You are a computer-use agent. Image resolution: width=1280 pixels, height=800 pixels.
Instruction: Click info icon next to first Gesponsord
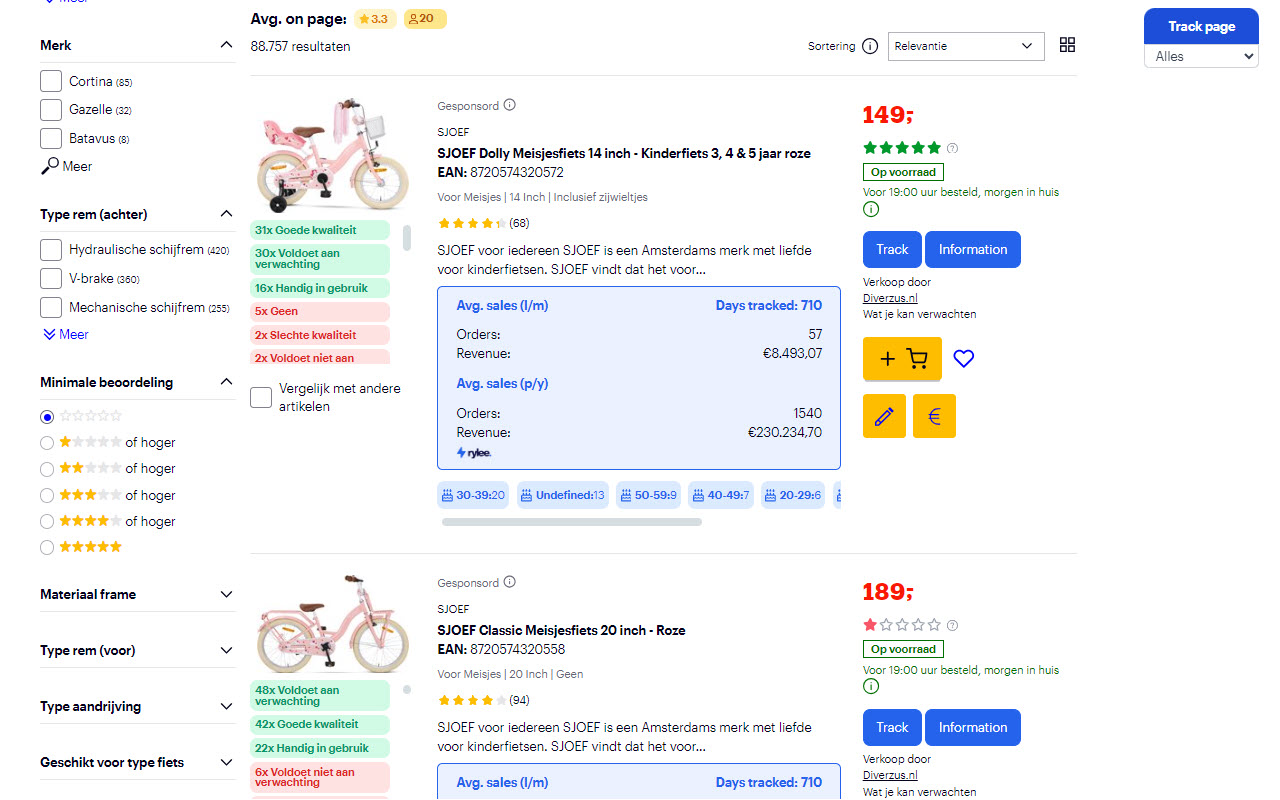pyautogui.click(x=510, y=105)
